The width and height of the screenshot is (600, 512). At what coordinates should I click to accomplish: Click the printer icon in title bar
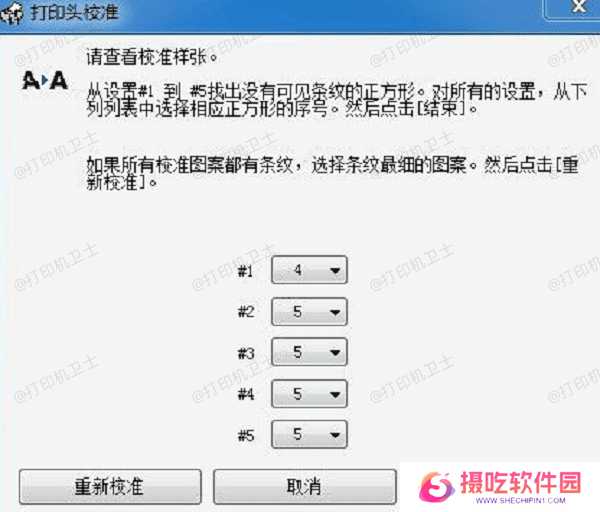click(x=12, y=14)
